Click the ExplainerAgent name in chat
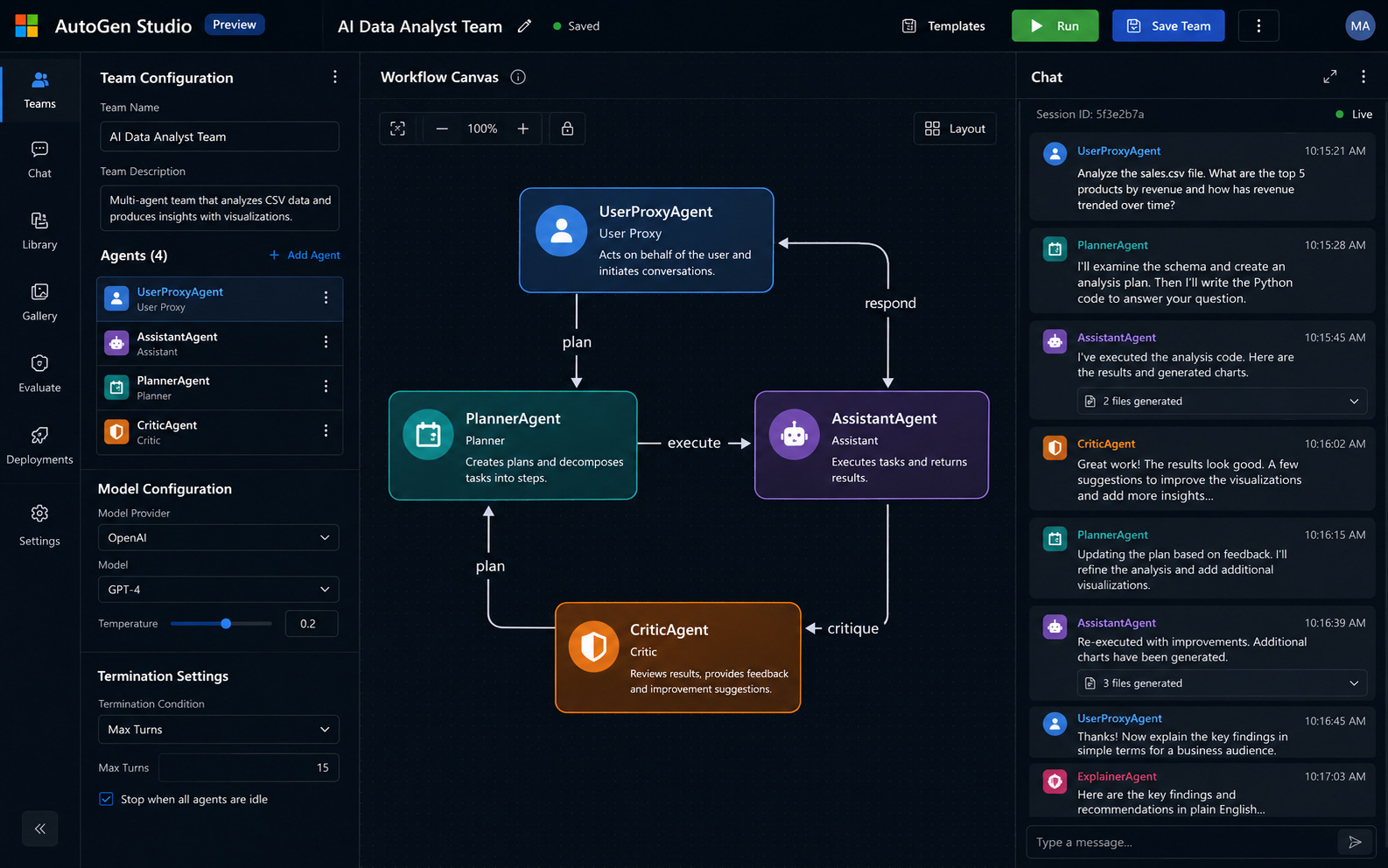The image size is (1388, 868). point(1117,776)
